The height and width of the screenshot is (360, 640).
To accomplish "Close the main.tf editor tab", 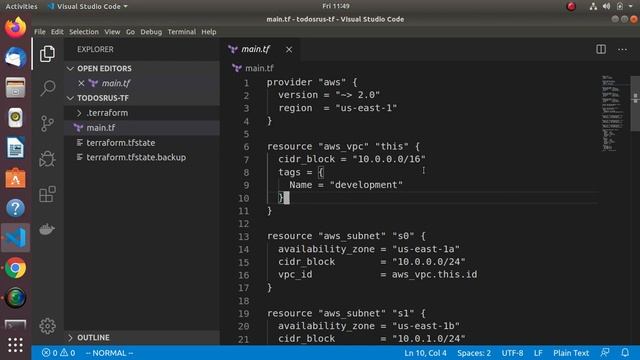I will (289, 49).
